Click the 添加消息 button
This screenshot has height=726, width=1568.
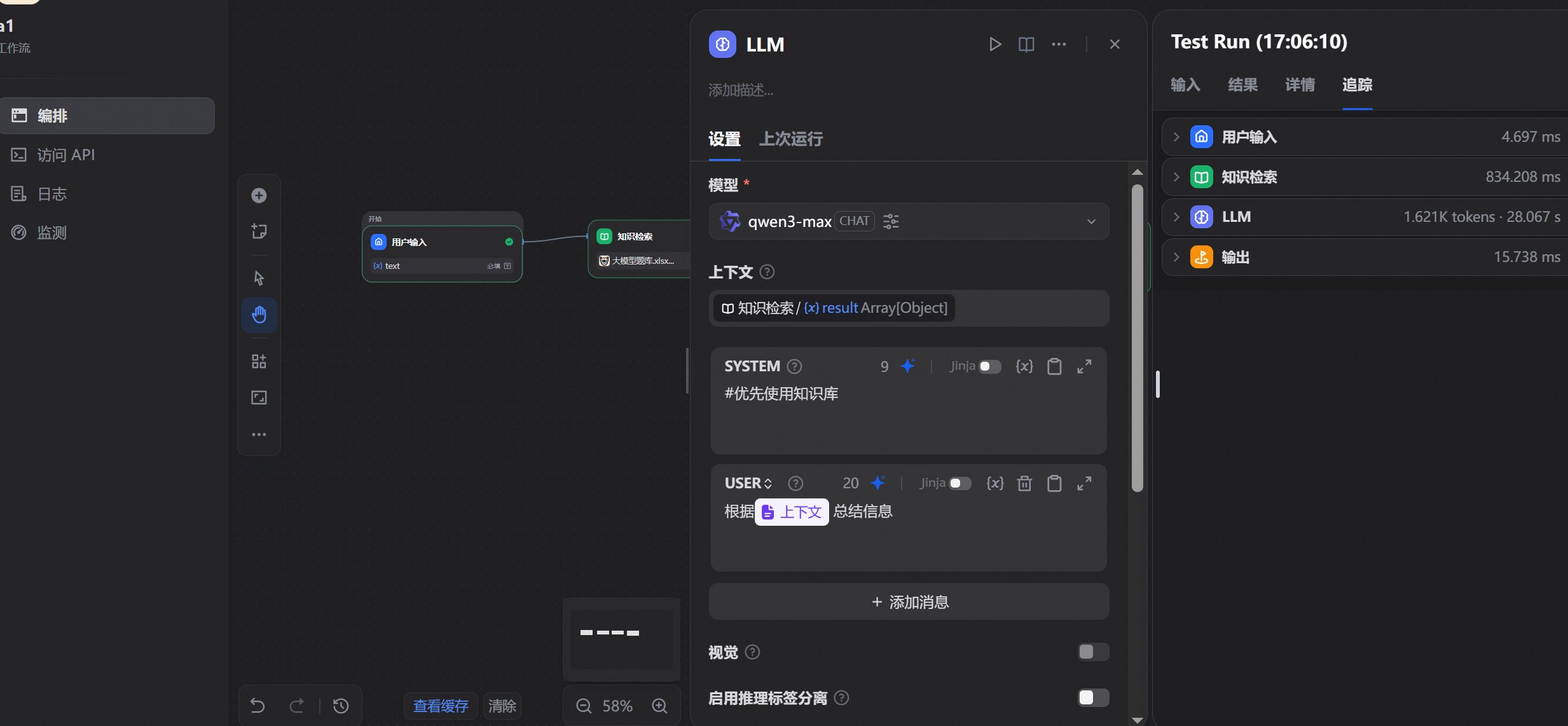(909, 602)
